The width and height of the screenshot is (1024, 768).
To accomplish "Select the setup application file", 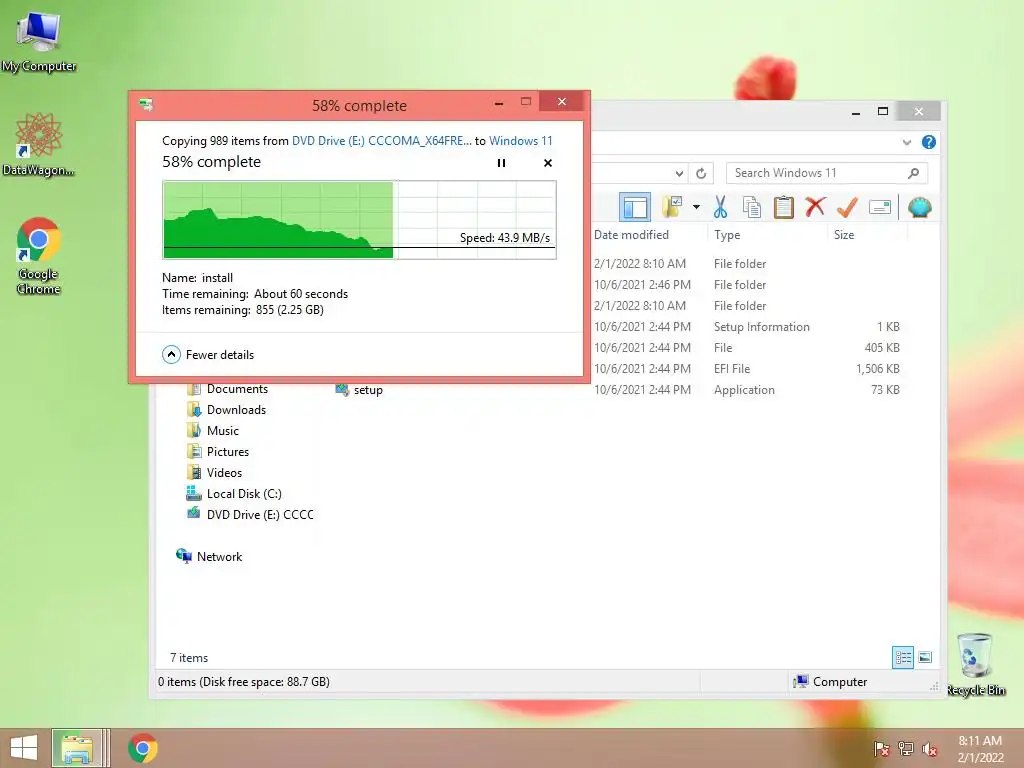I will point(359,390).
